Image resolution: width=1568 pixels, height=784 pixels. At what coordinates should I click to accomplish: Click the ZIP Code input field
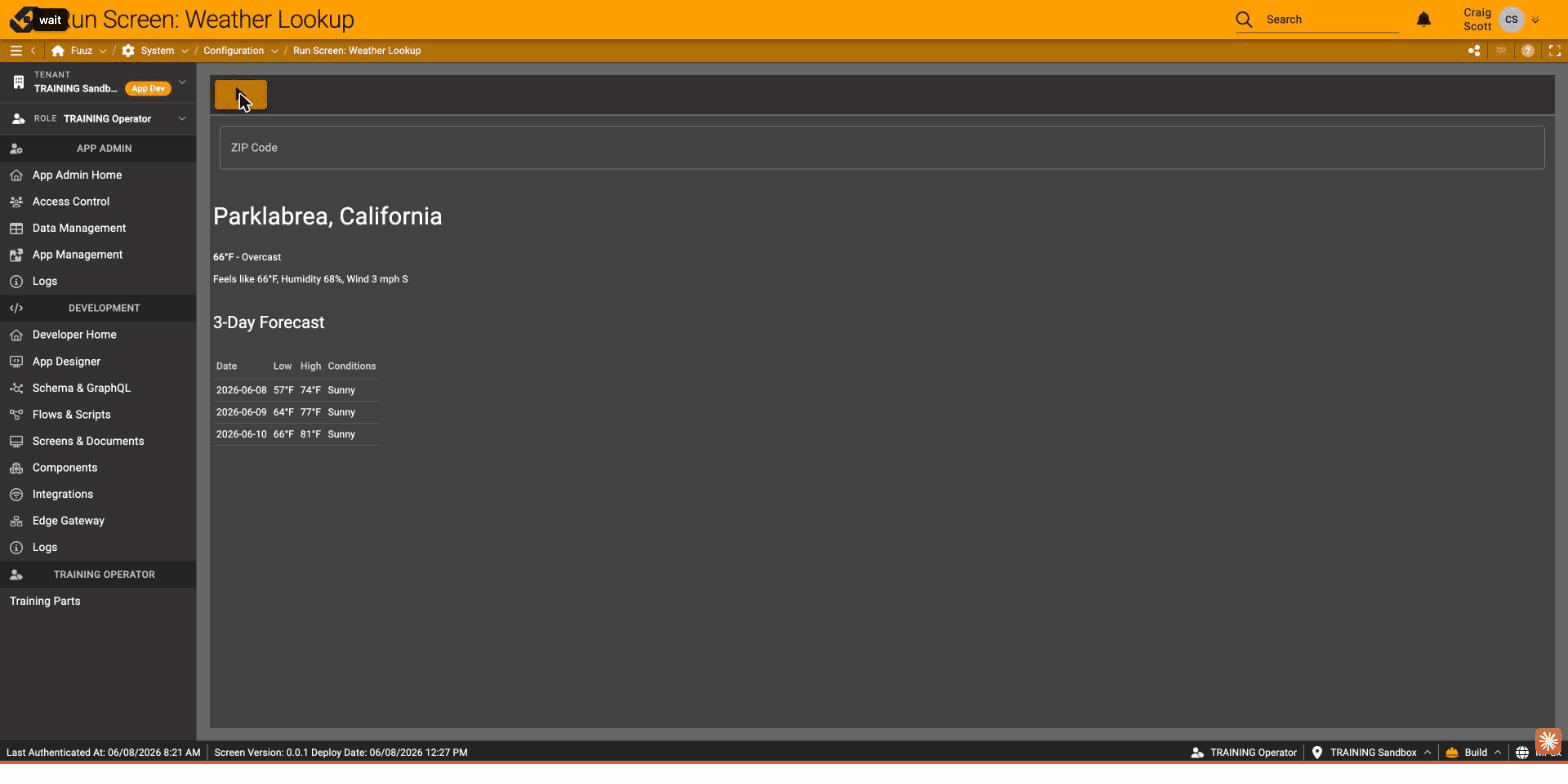tap(882, 148)
